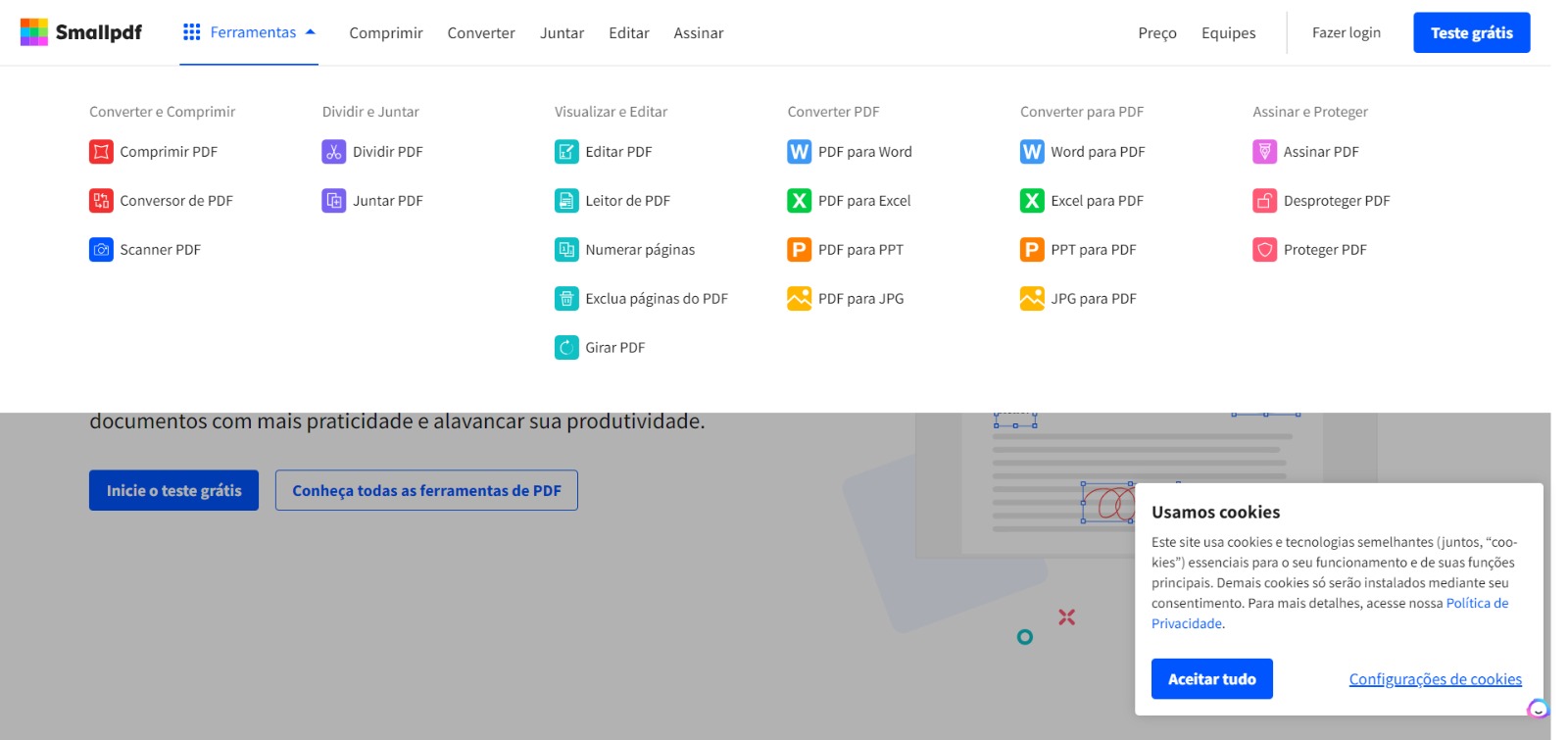Click the Desproteger PDF unlock icon
Screen dimensions: 1568x740
coord(1265,201)
